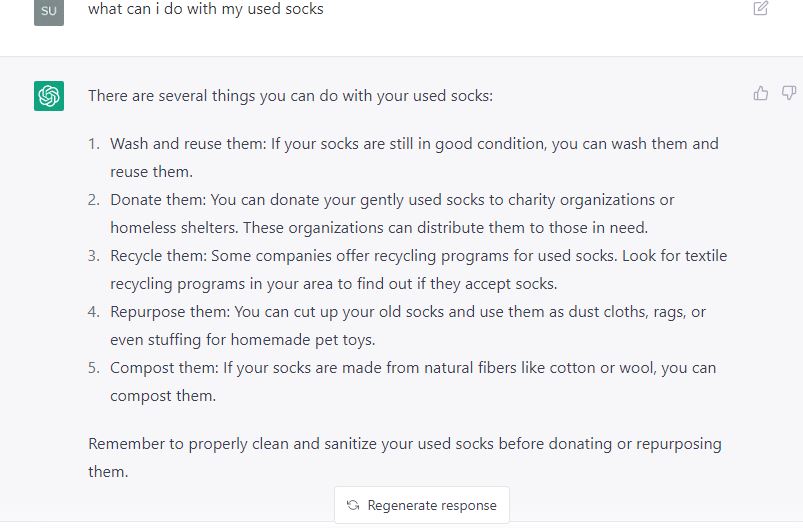Click the edit message pencil icon
The height and width of the screenshot is (528, 803).
tap(761, 9)
